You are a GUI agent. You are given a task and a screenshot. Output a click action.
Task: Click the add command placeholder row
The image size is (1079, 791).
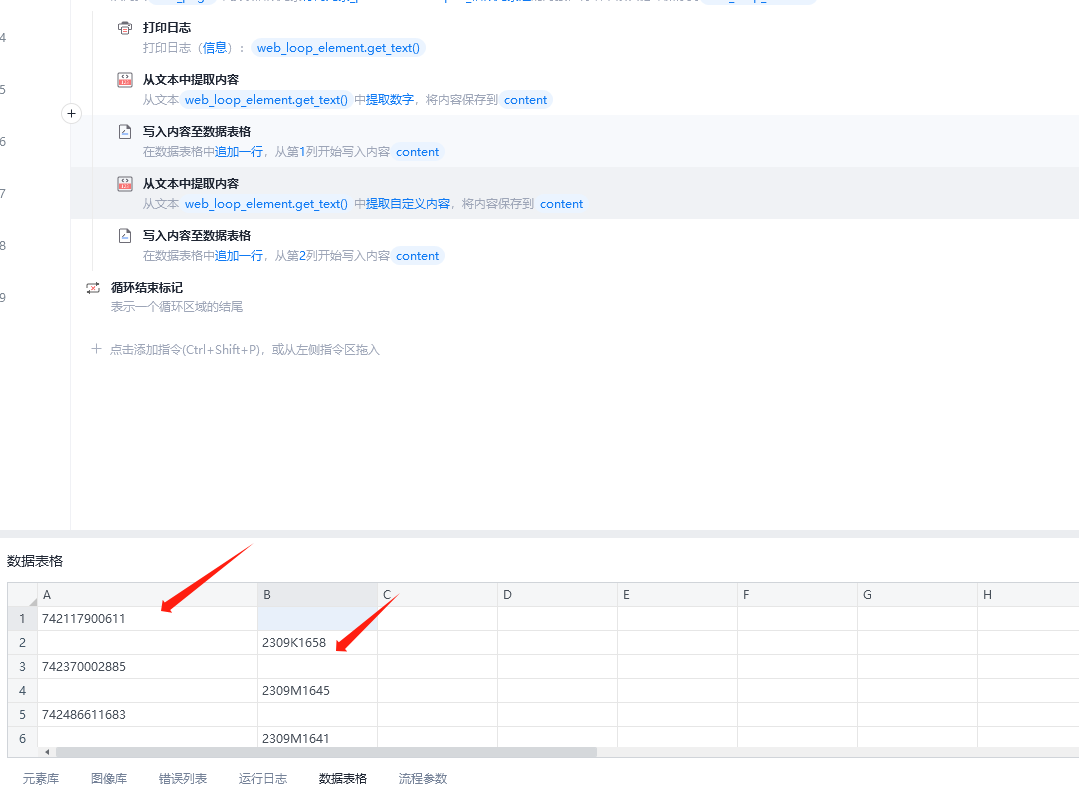click(244, 349)
